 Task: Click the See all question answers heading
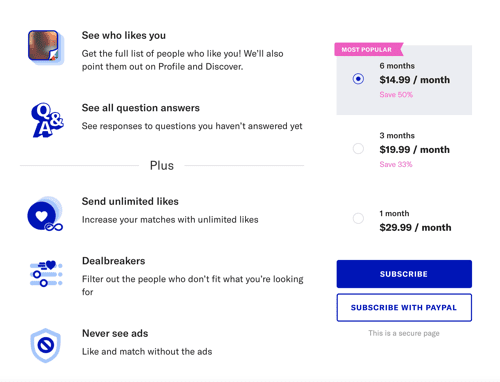141,108
